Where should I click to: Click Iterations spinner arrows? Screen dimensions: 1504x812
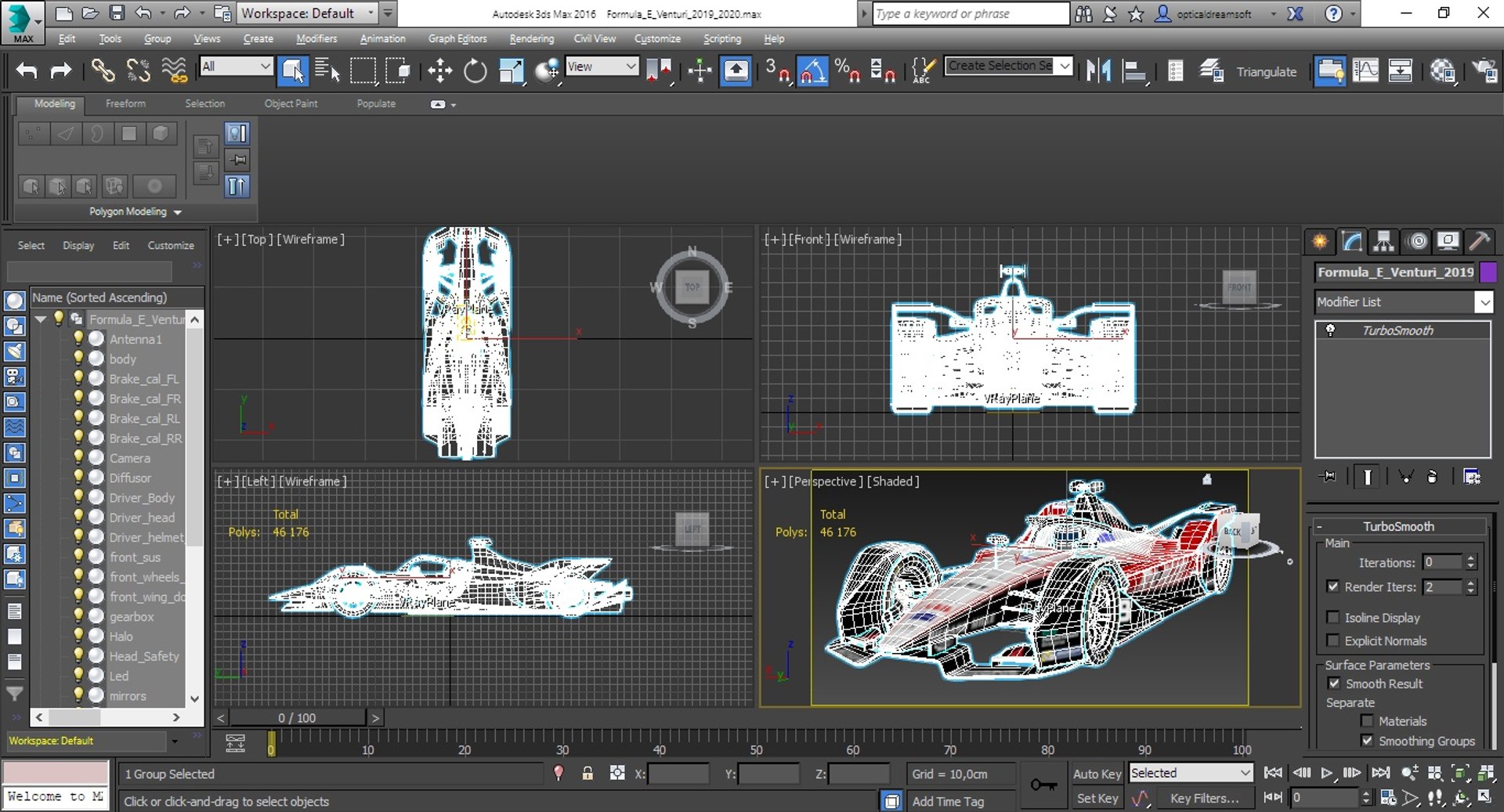click(1470, 562)
